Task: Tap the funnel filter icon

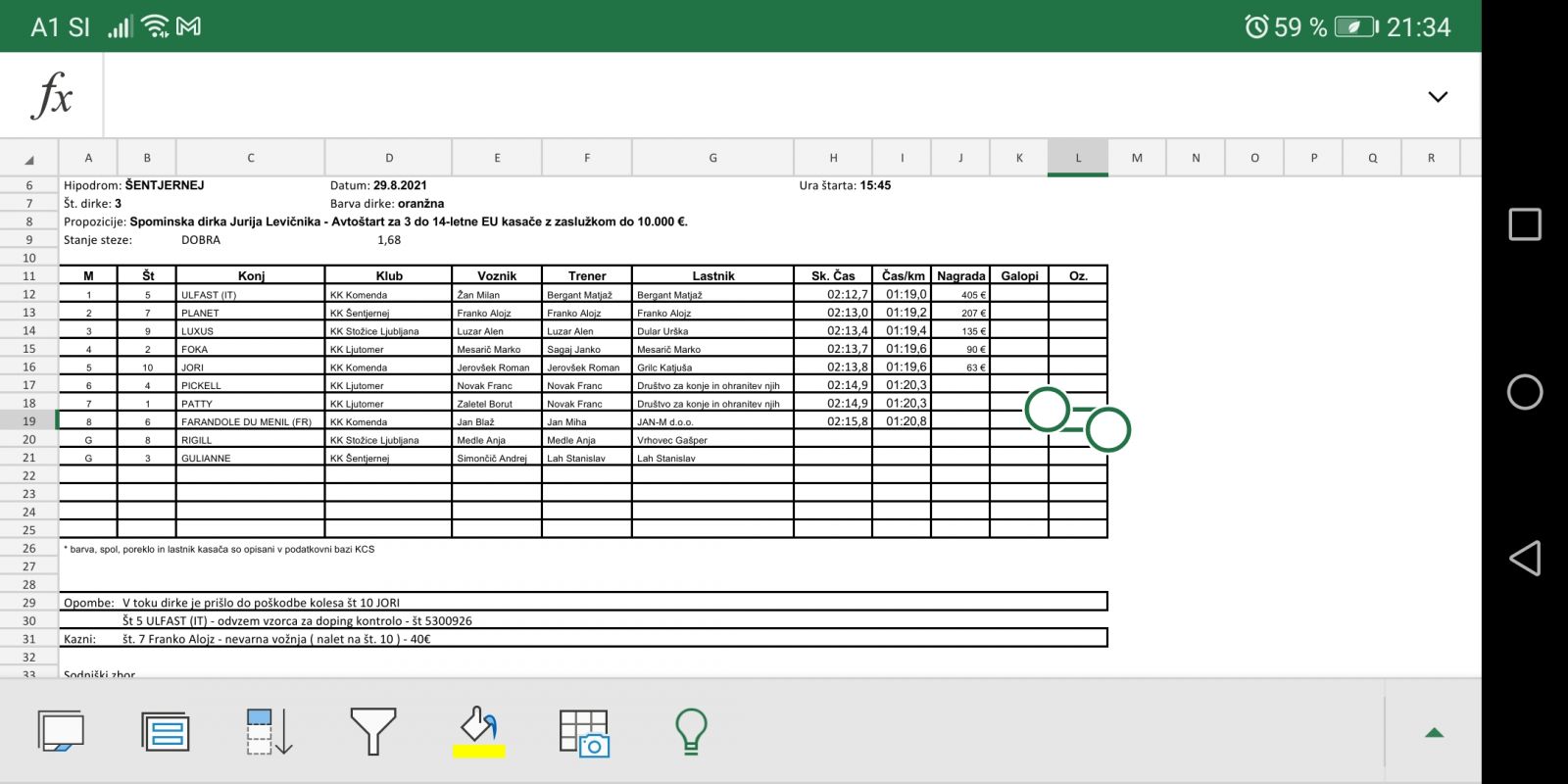Action: click(x=372, y=731)
